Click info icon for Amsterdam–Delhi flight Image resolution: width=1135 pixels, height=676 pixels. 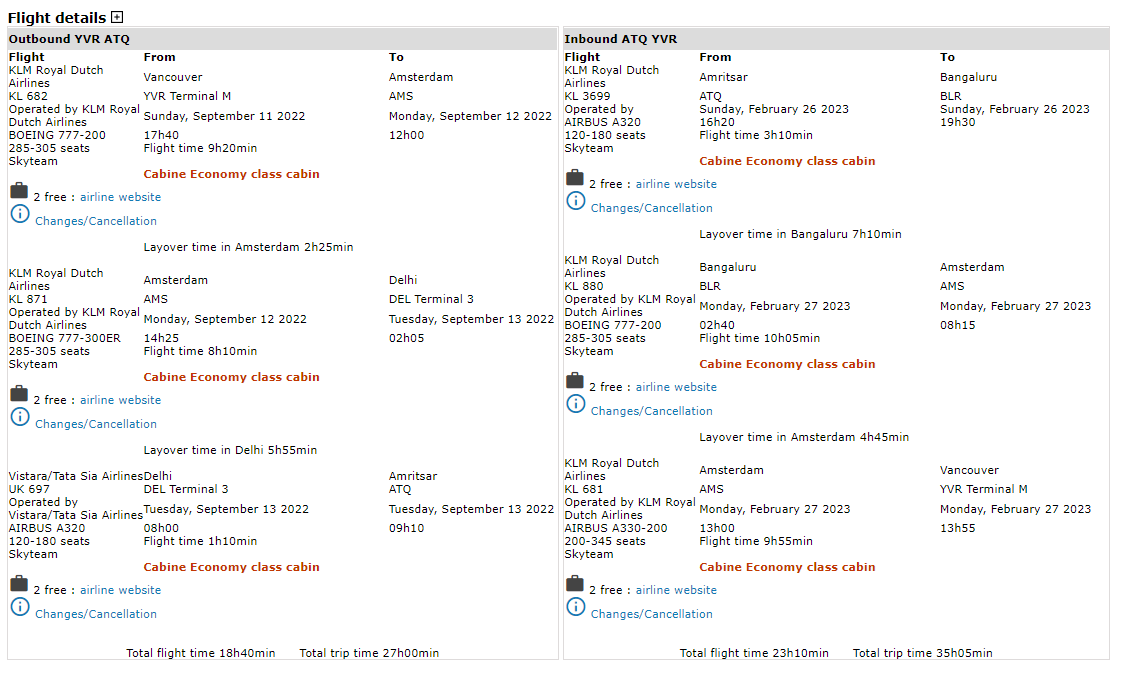20,417
